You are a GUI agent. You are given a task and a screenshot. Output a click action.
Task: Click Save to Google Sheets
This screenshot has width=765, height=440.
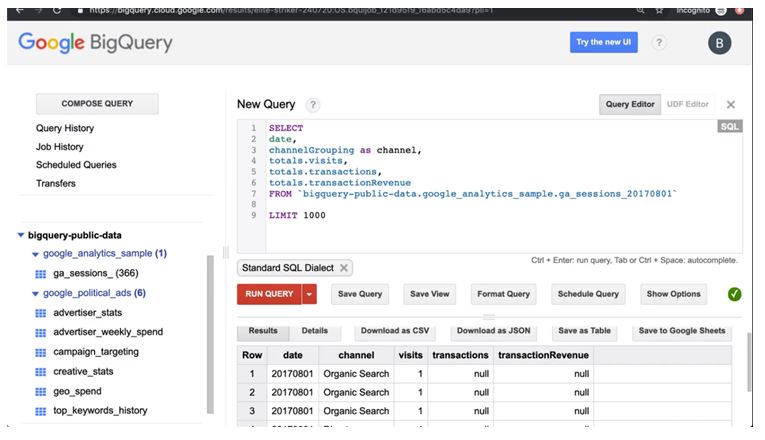point(682,331)
